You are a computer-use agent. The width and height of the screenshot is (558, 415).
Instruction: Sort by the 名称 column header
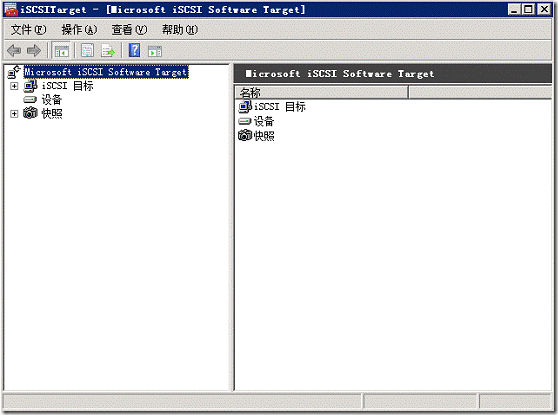click(321, 93)
